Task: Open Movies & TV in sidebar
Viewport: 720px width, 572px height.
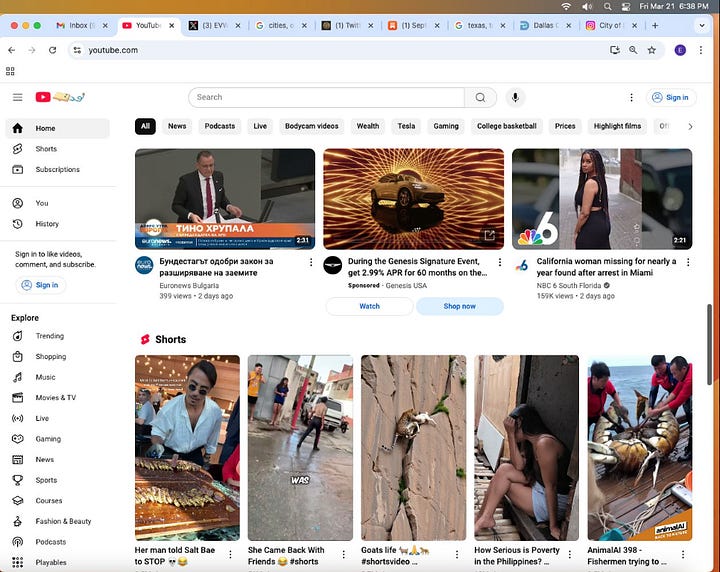Action: tap(57, 398)
